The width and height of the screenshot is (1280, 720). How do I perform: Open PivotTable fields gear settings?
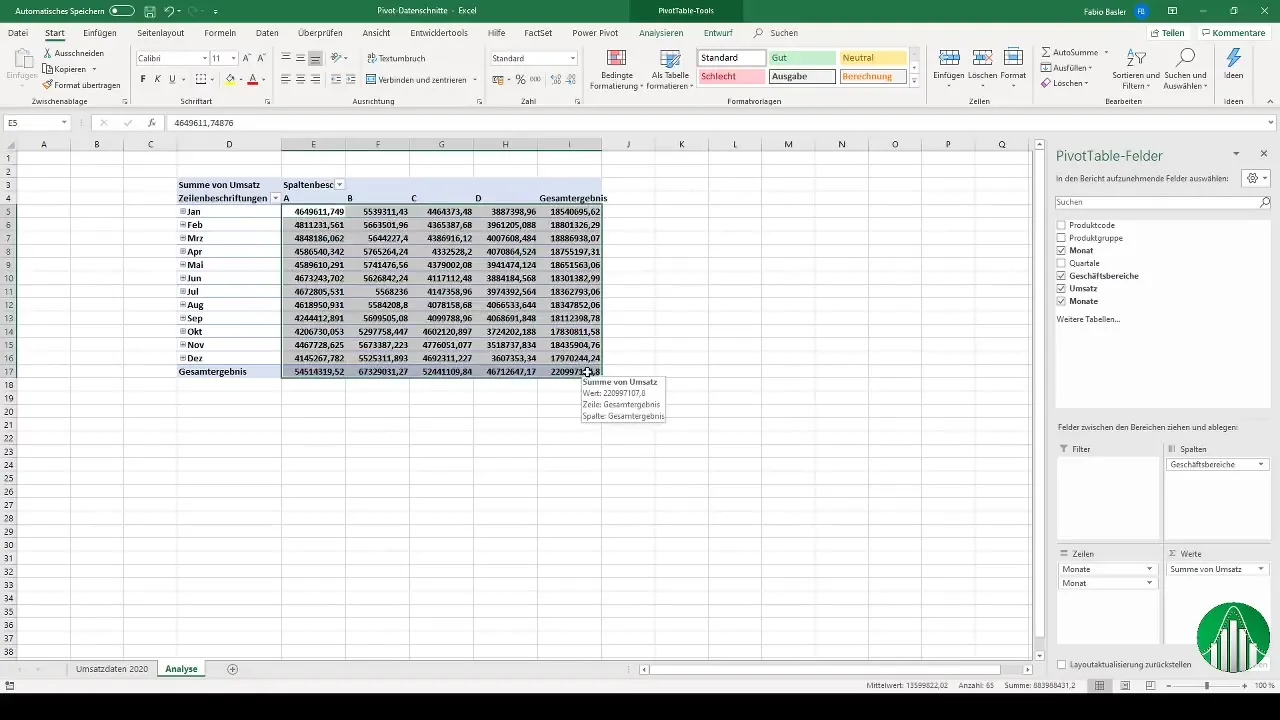tap(1254, 178)
